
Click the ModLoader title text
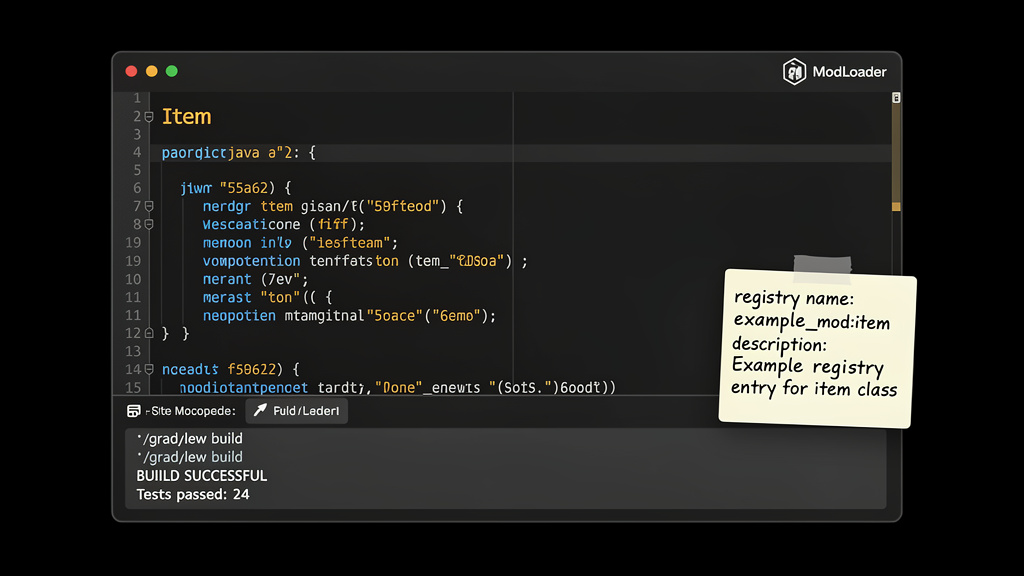[849, 72]
